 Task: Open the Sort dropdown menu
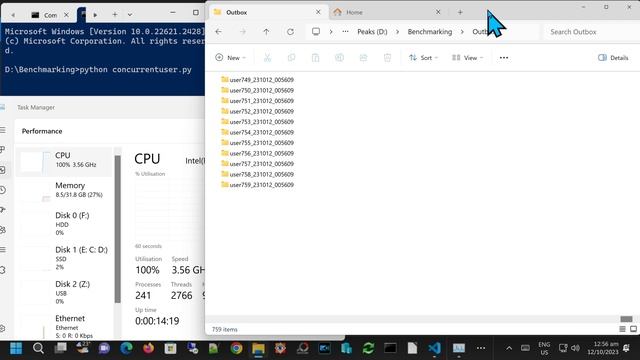423,58
